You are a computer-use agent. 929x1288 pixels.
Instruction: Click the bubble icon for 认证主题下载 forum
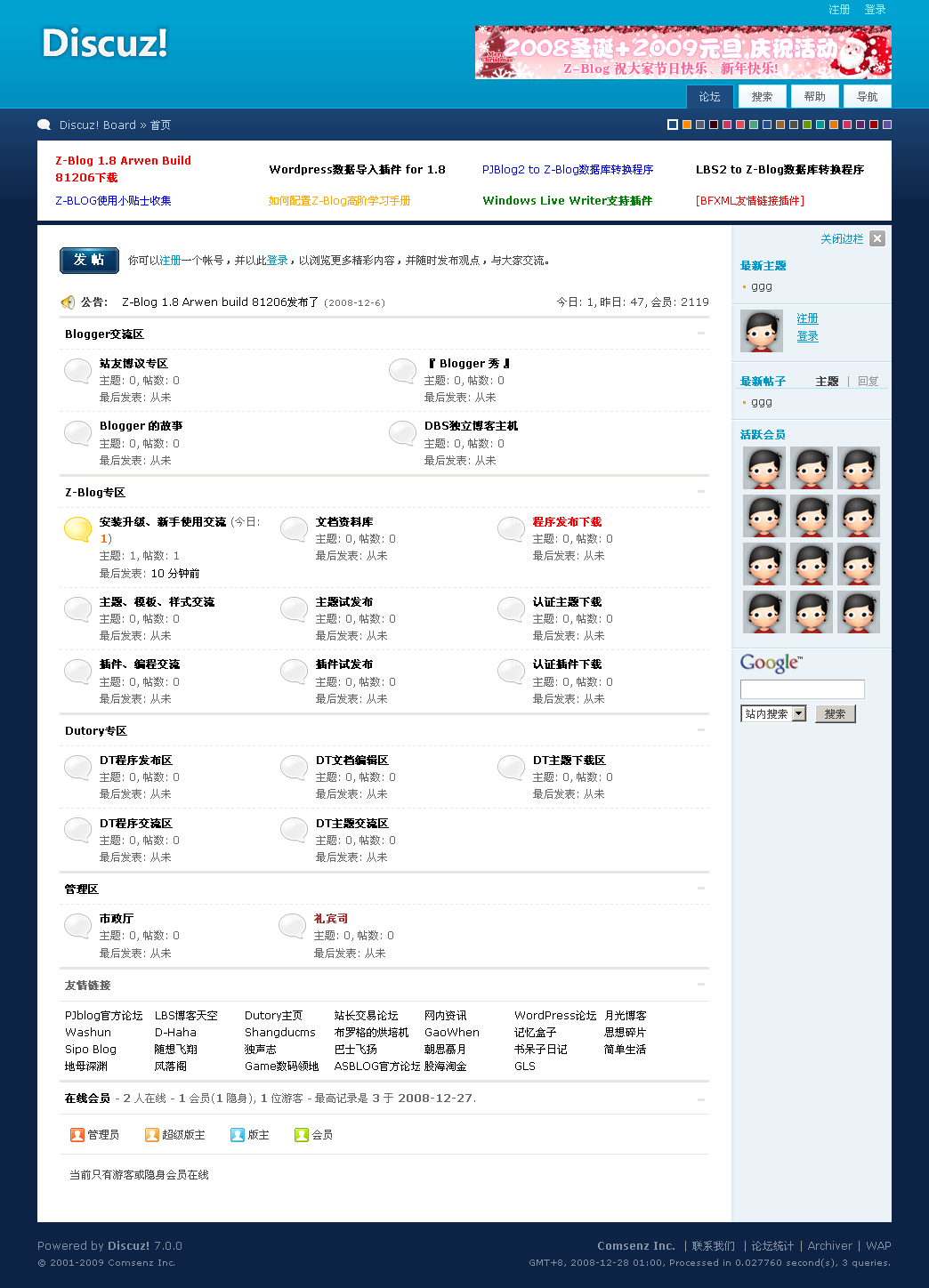512,609
